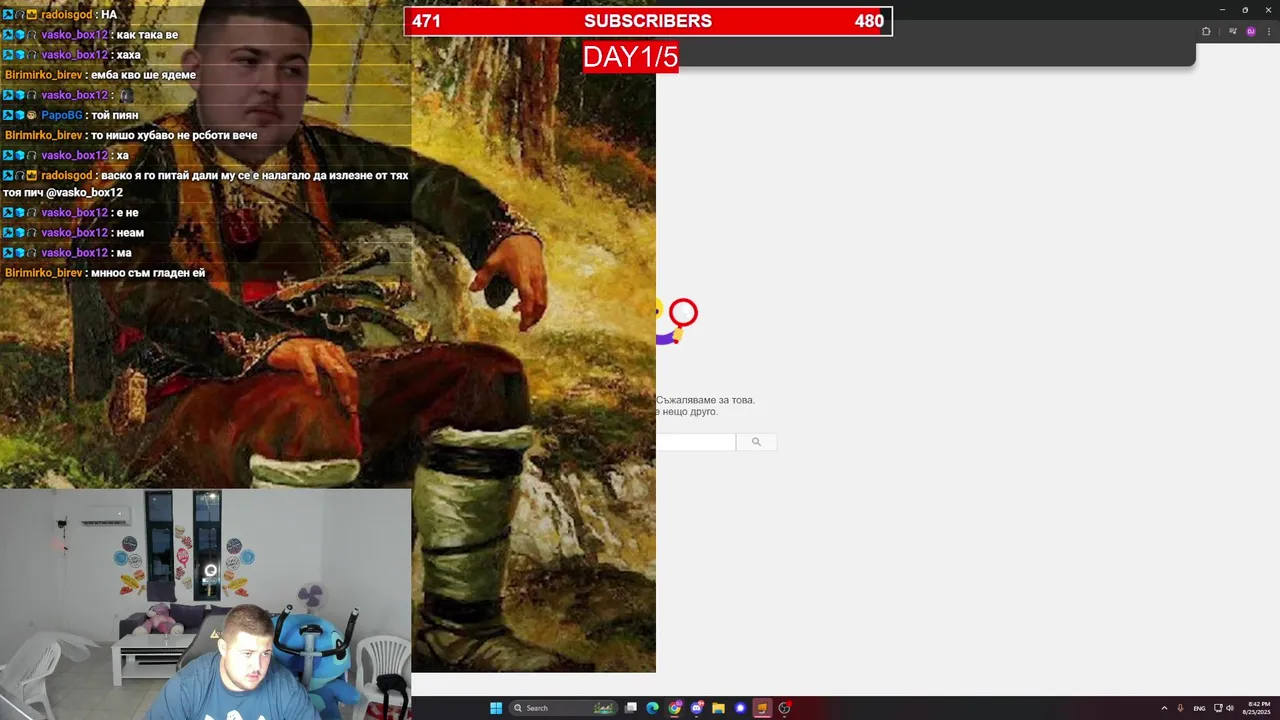The image size is (1280, 720).
Task: Open Chrome three-dot menu
Action: click(x=1269, y=31)
